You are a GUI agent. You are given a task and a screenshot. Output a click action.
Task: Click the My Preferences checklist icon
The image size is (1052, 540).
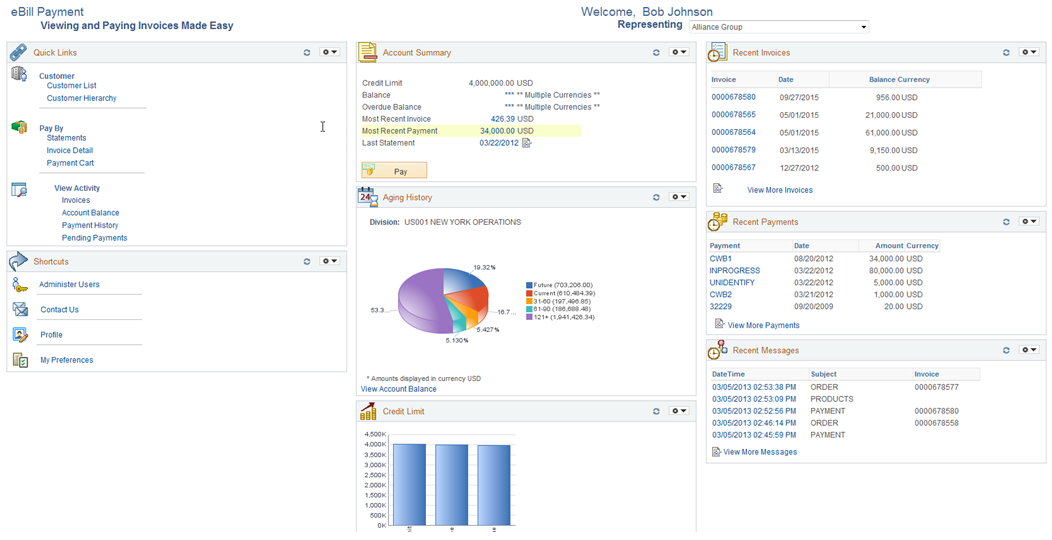20,360
